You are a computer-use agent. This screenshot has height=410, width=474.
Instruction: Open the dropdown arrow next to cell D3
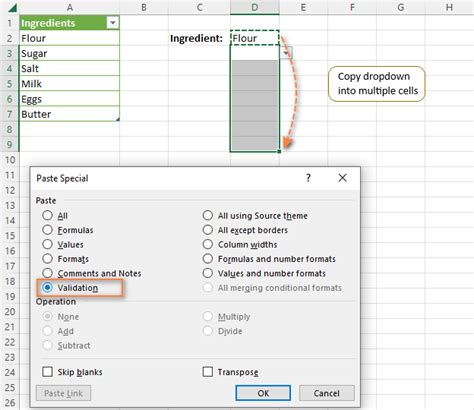pos(286,53)
